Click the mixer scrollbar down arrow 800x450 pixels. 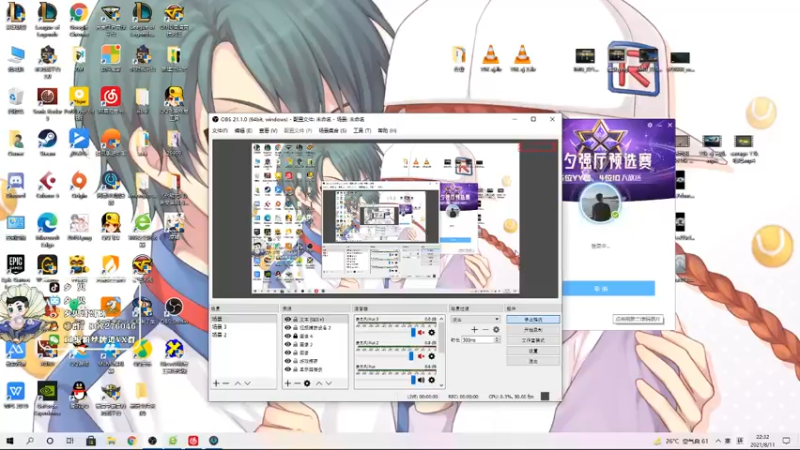441,386
